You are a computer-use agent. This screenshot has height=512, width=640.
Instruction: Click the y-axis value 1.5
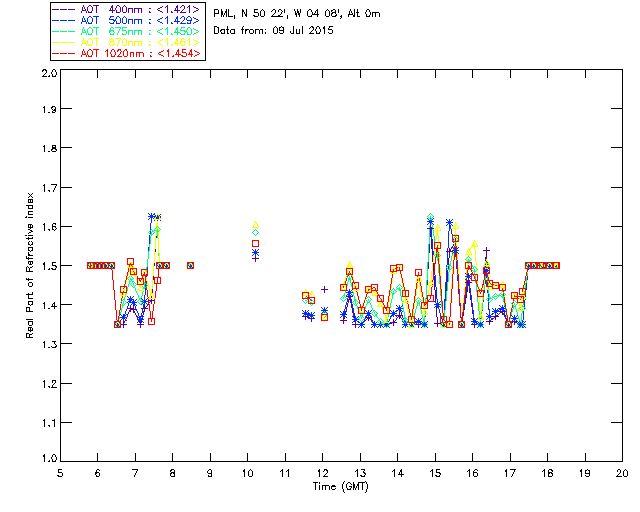(x=49, y=266)
